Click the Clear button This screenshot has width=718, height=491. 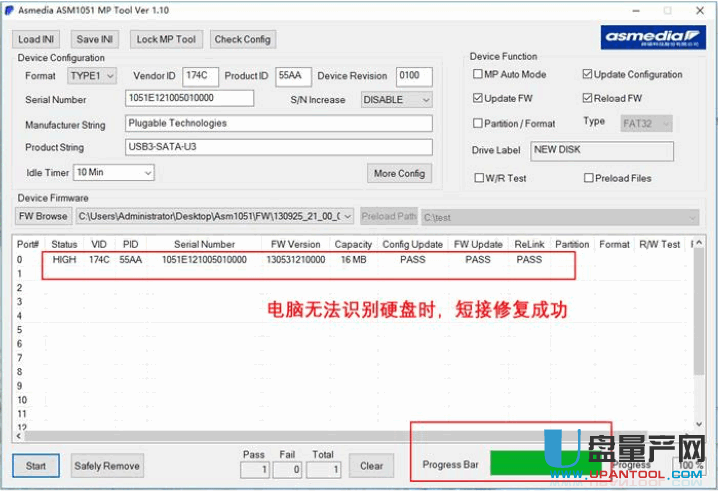(x=372, y=465)
